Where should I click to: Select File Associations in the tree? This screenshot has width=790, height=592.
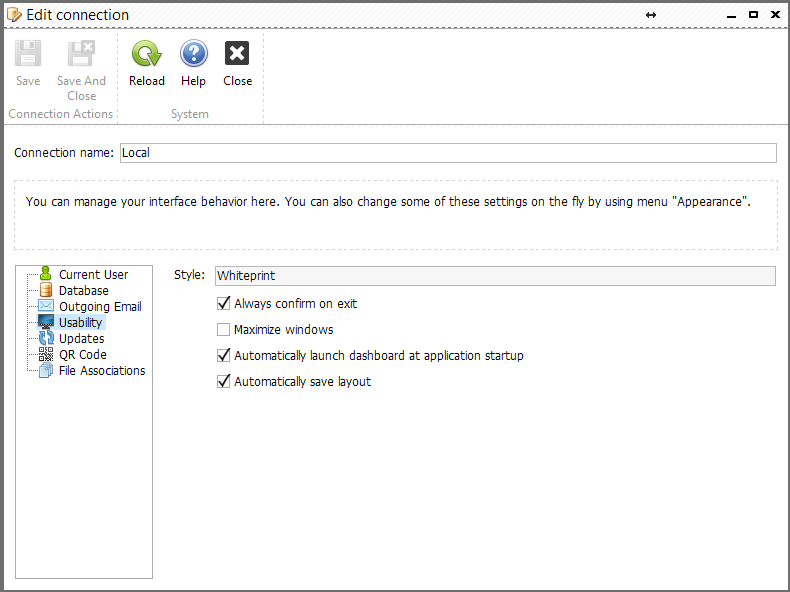pos(102,371)
